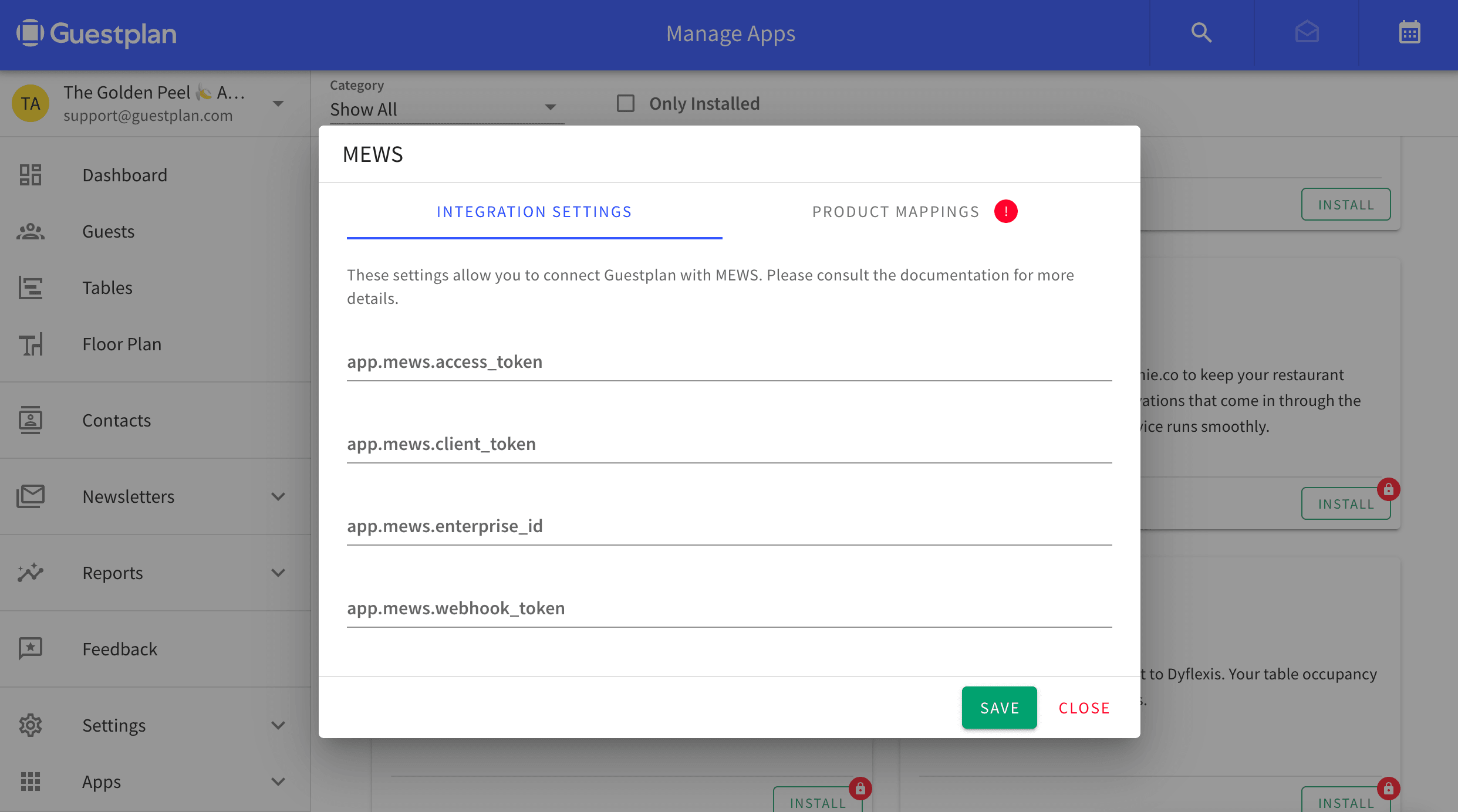1458x812 pixels.
Task: Focus the app.mews.webhook_token field
Action: point(730,608)
